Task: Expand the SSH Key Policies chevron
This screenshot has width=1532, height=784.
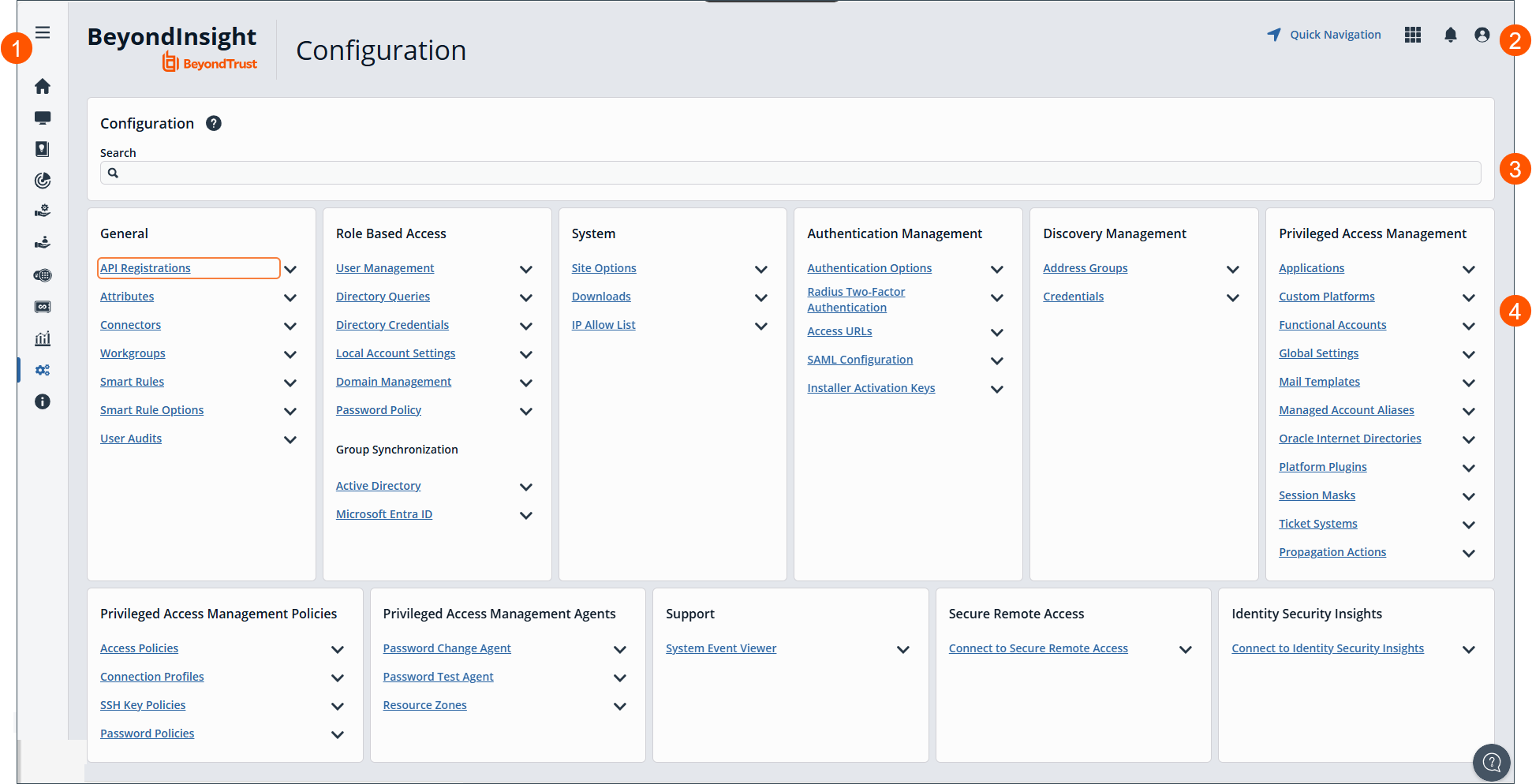Action: (338, 706)
